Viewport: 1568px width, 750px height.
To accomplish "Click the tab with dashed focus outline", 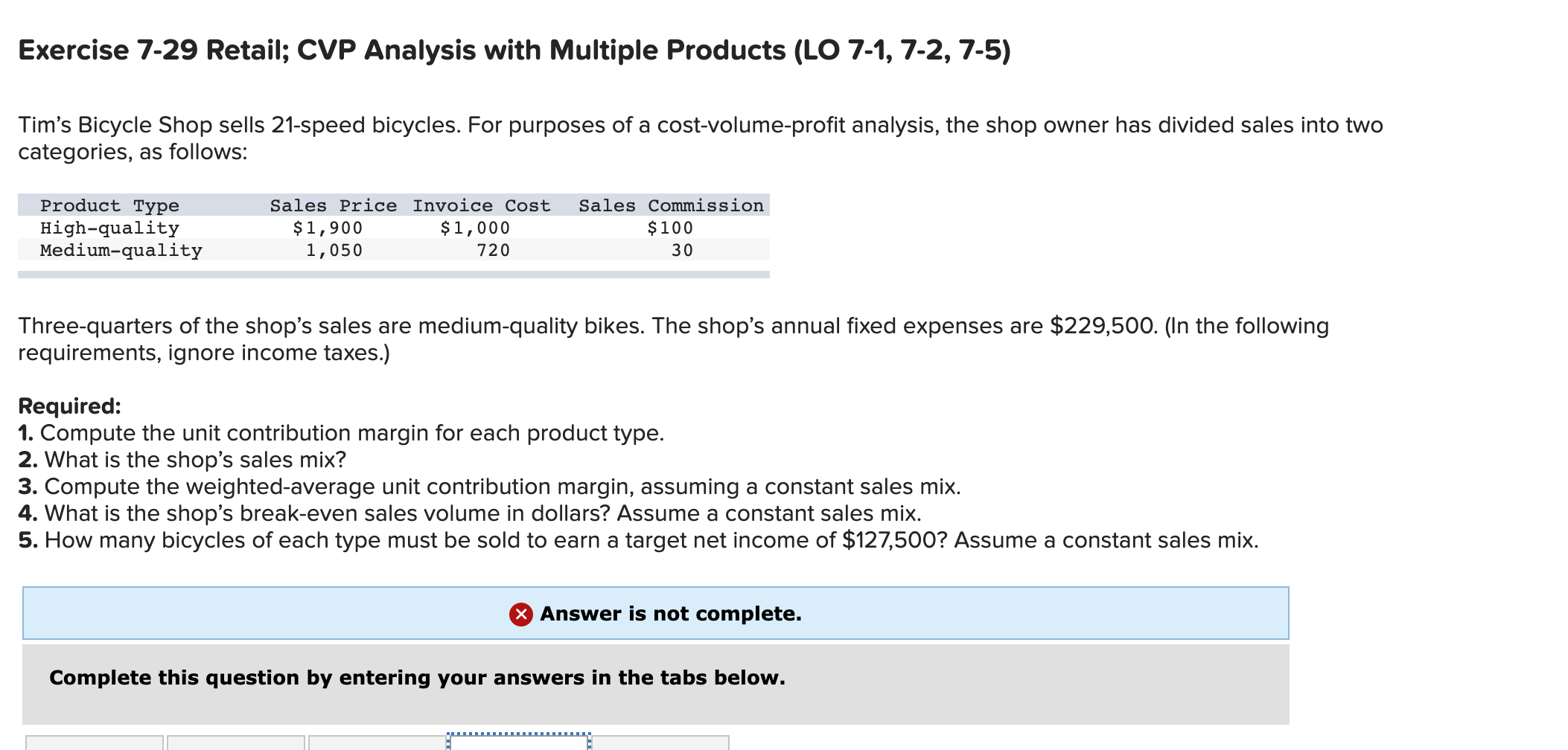I will coord(519,745).
